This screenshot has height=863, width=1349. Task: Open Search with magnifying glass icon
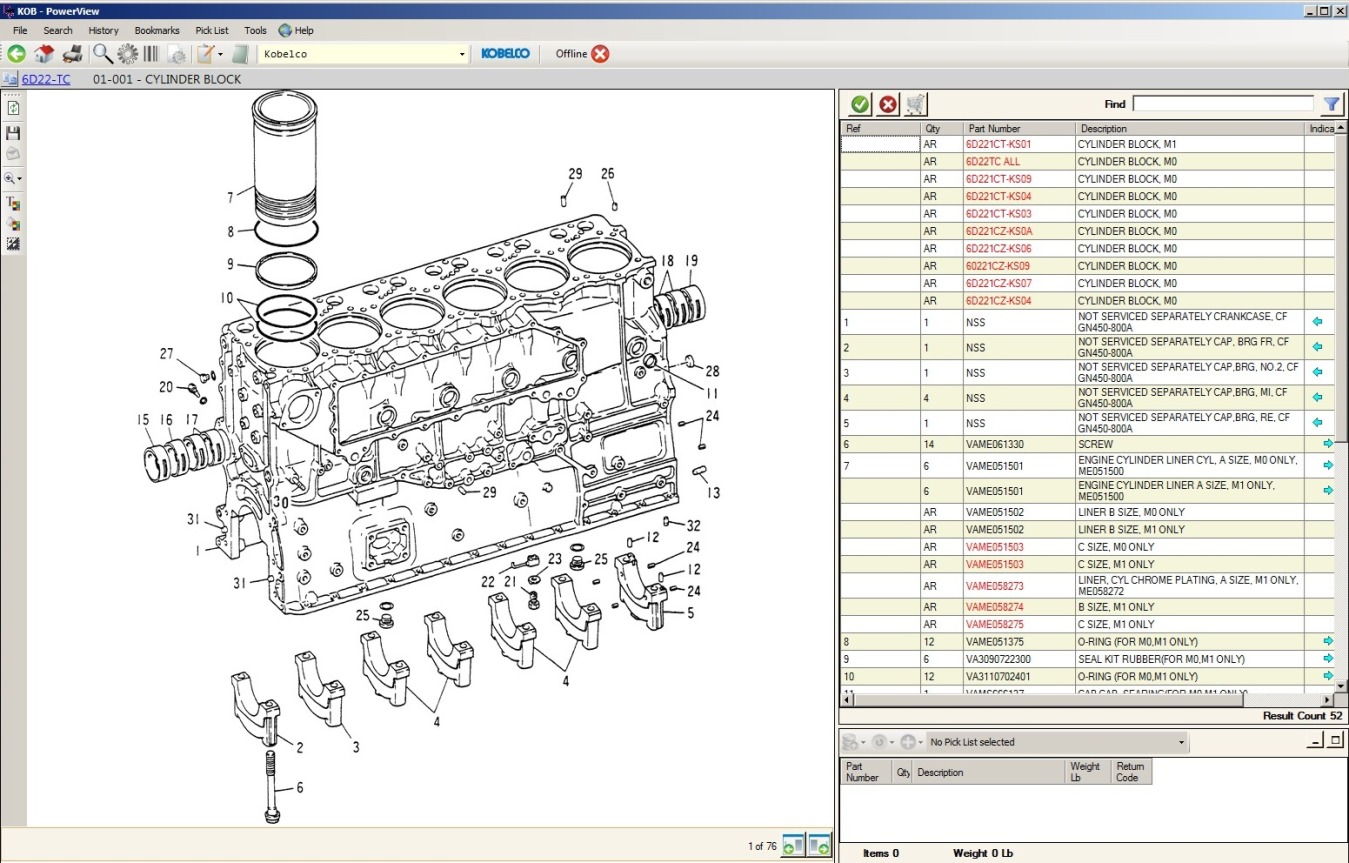[x=103, y=54]
